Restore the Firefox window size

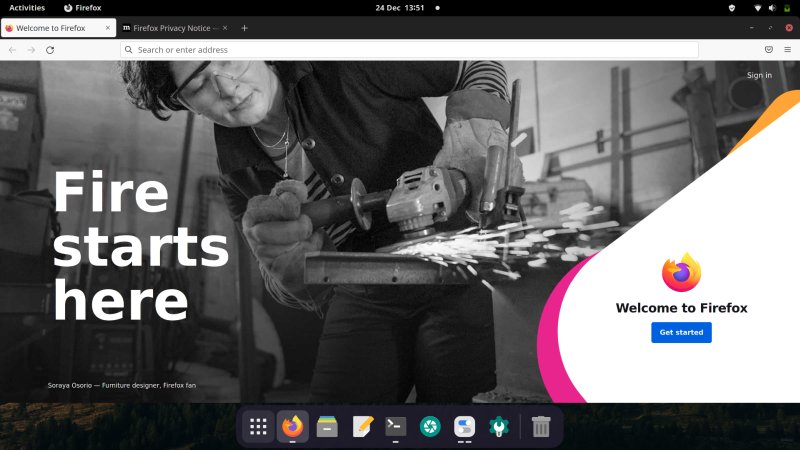tap(770, 28)
